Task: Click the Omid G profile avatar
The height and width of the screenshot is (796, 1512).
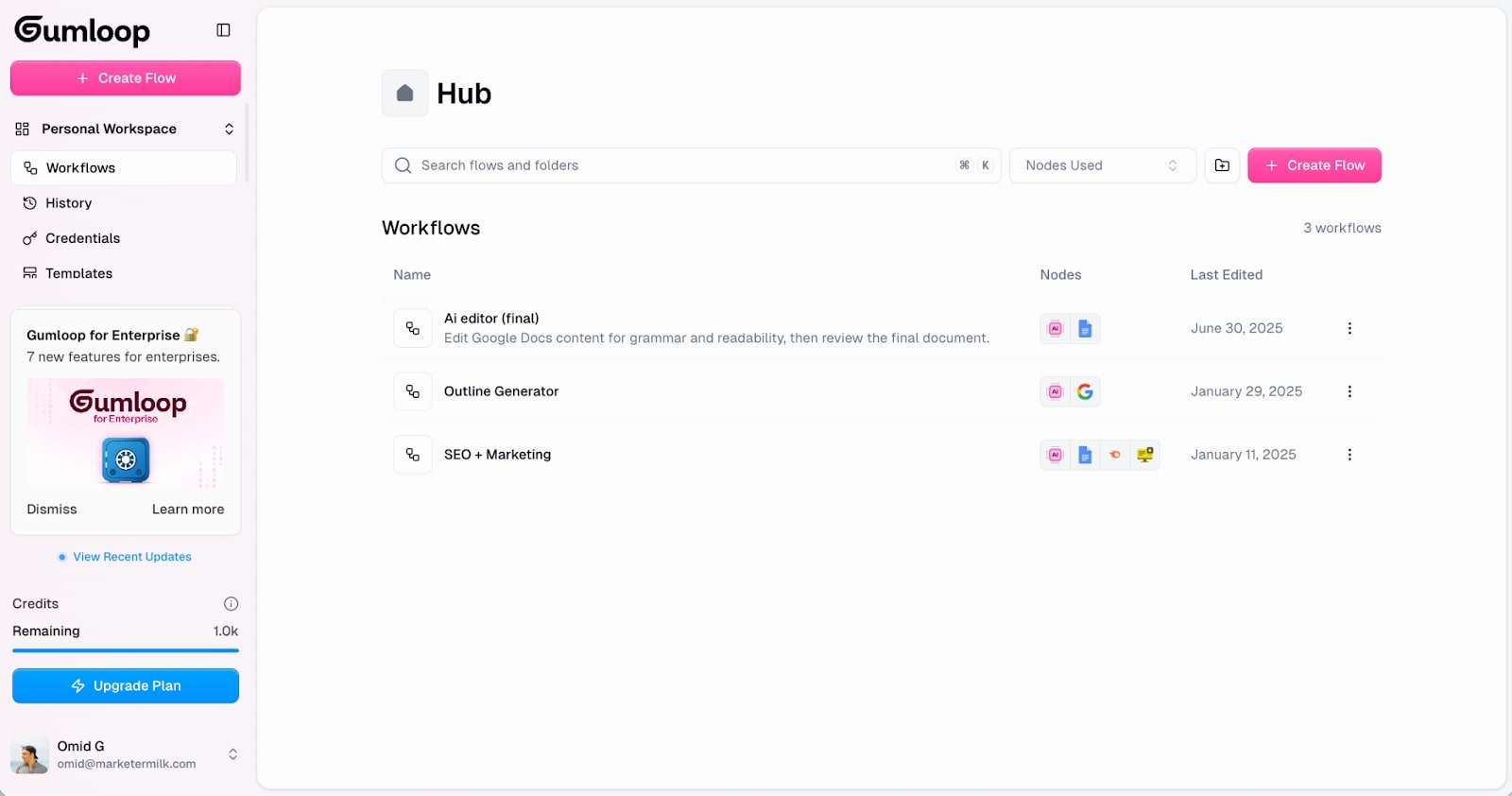Action: click(x=29, y=755)
